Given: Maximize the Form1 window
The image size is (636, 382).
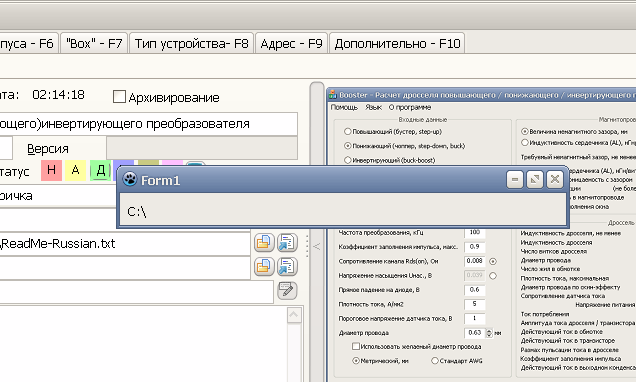Looking at the screenshot, I should tap(535, 179).
